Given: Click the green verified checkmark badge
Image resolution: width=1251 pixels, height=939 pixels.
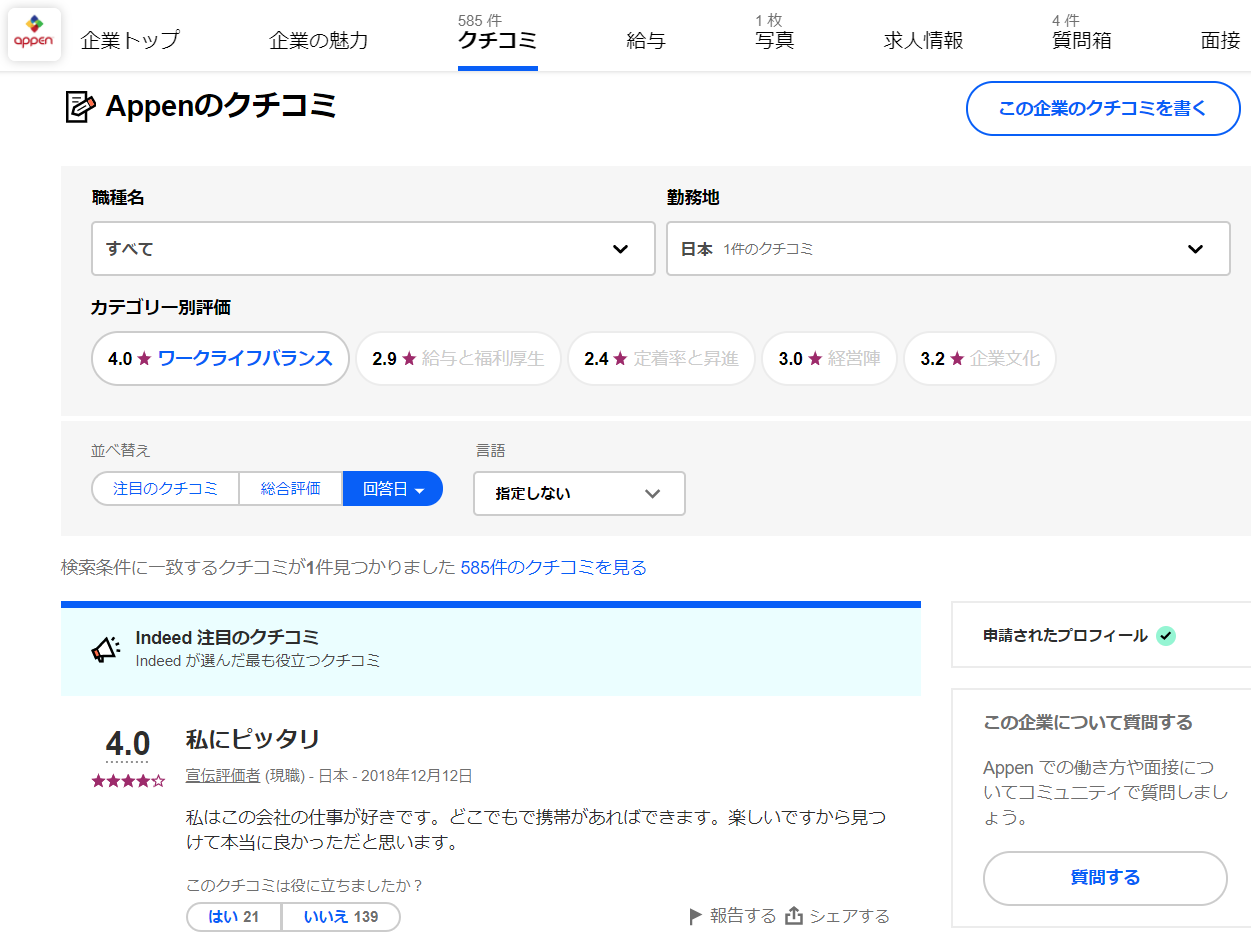Looking at the screenshot, I should coord(1165,635).
